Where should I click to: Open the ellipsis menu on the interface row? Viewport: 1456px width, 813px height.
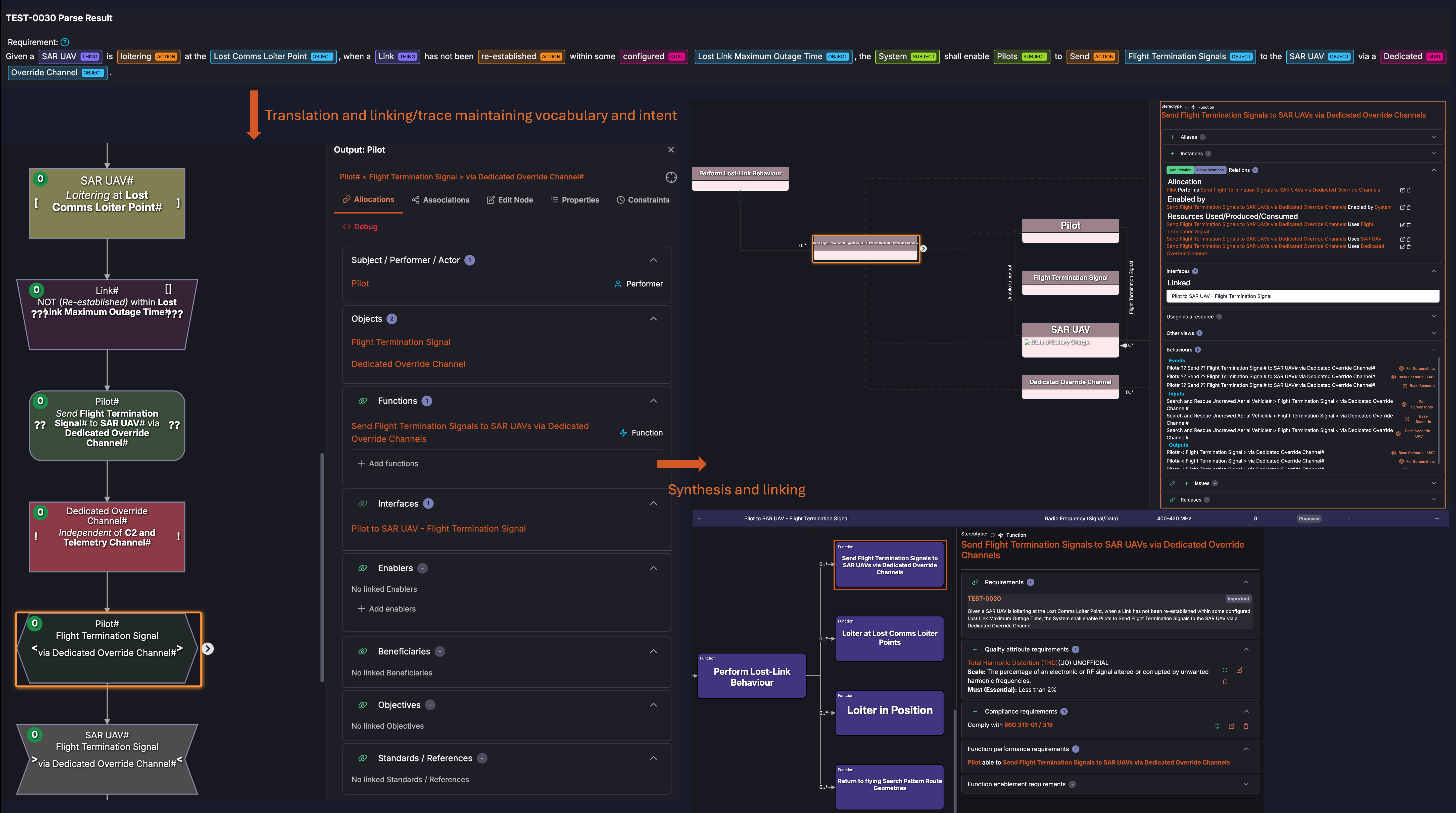(x=1437, y=519)
